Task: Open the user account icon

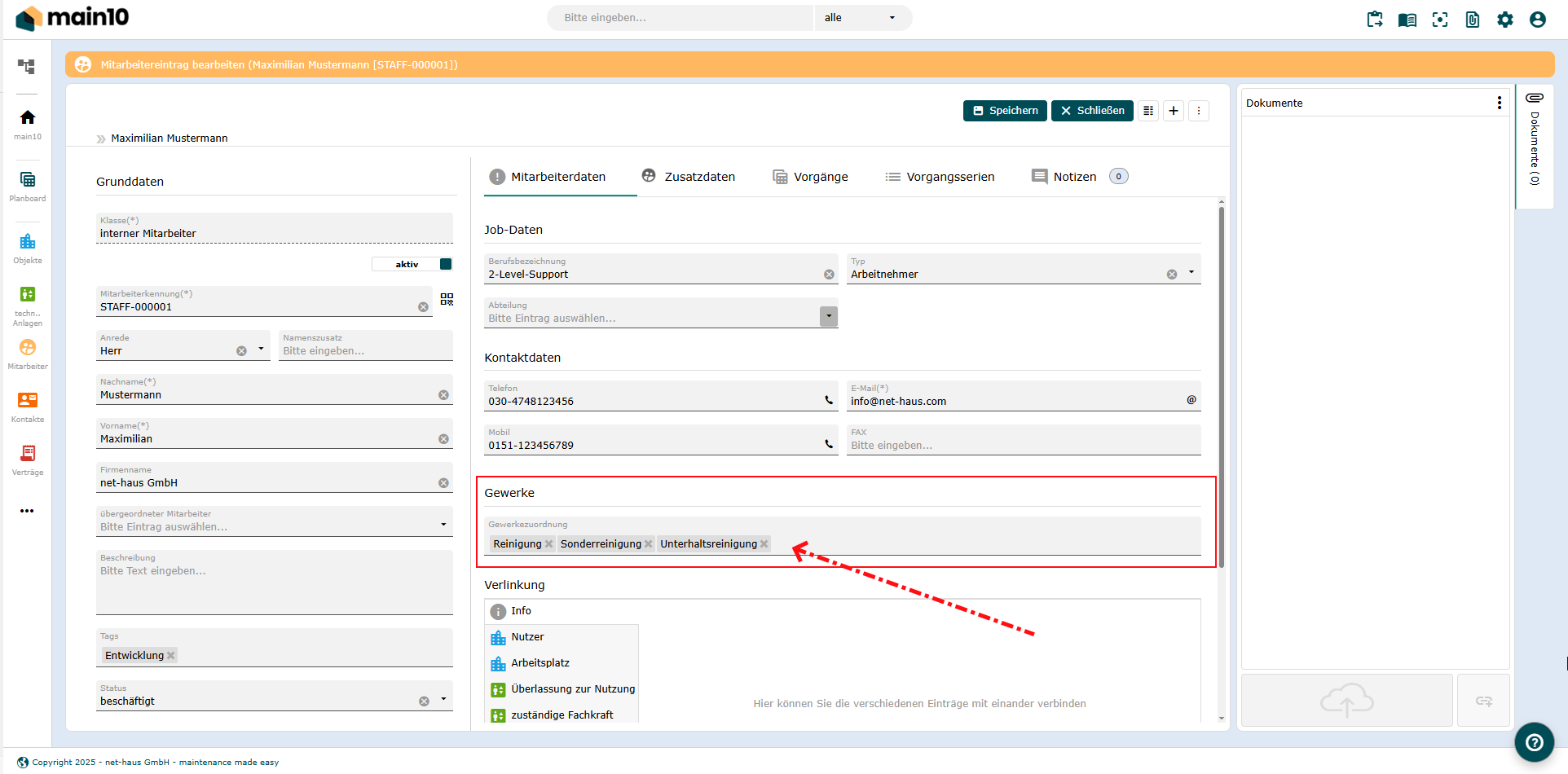Action: (x=1537, y=20)
